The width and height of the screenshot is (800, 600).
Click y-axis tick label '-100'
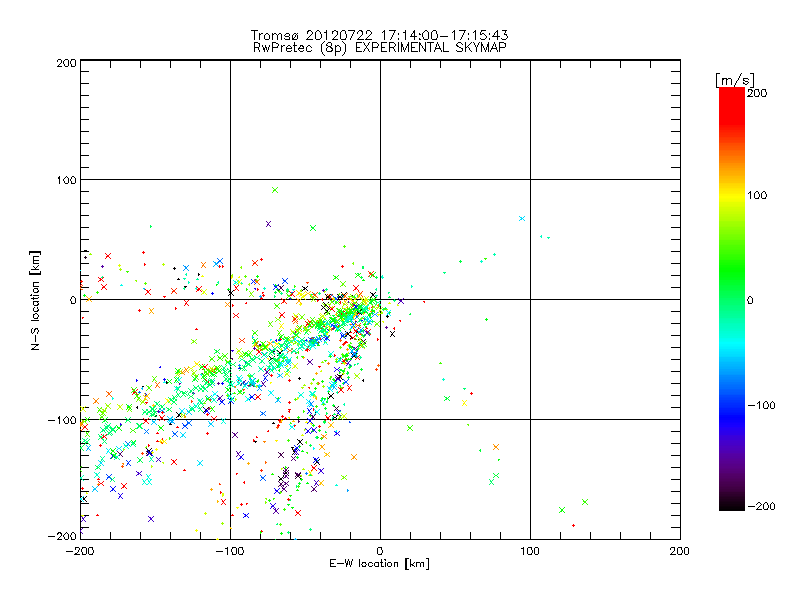[x=62, y=420]
